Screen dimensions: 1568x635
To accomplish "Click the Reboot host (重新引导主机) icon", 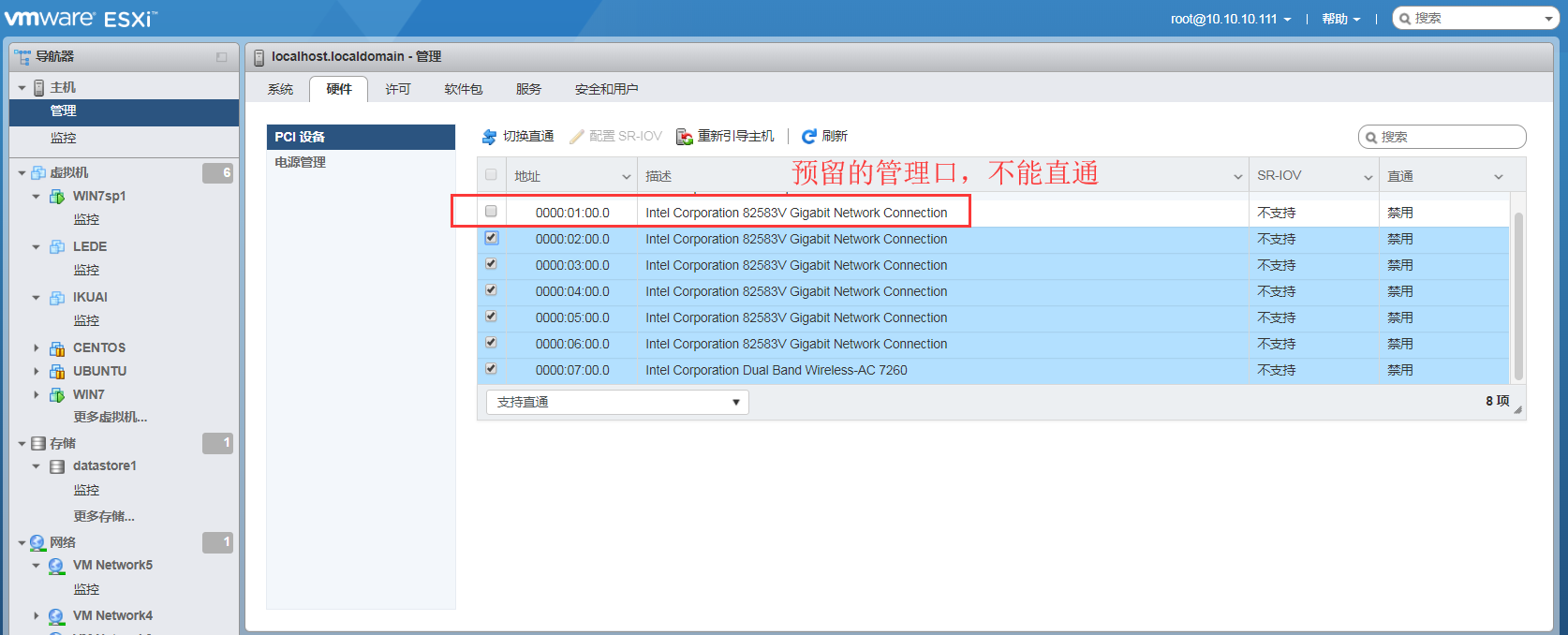I will point(685,137).
